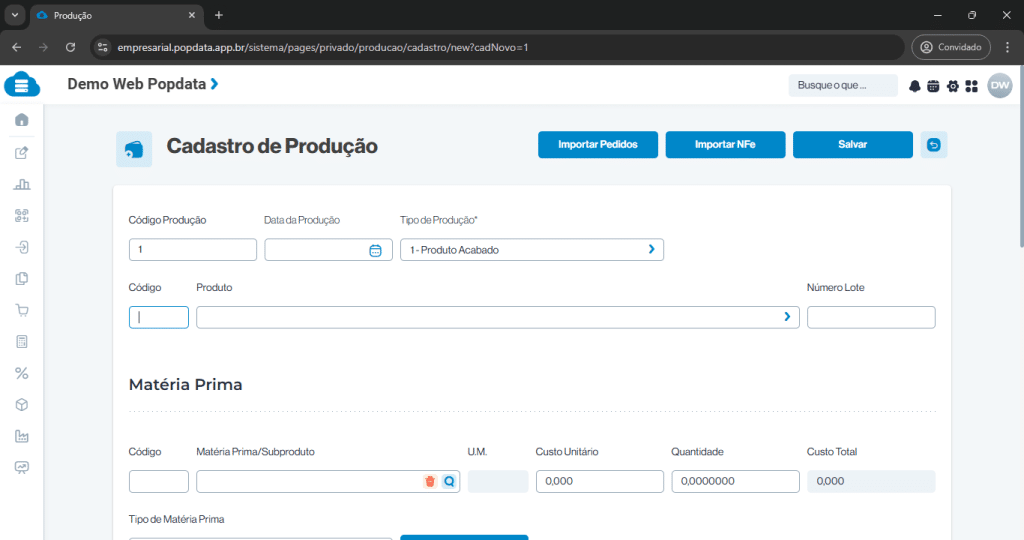The image size is (1024, 540).
Task: Click the home icon in sidebar
Action: (x=22, y=120)
